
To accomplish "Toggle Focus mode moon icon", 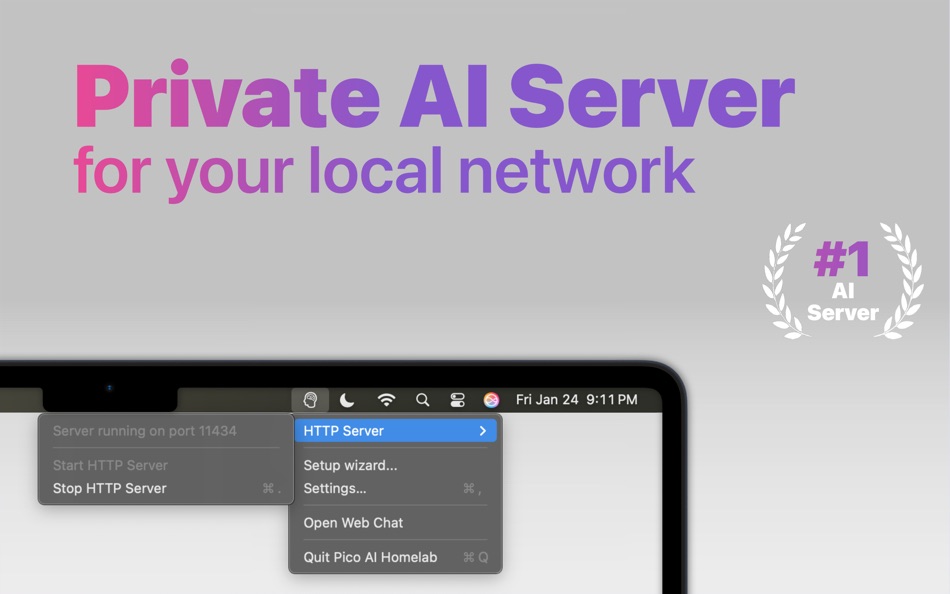I will click(347, 399).
